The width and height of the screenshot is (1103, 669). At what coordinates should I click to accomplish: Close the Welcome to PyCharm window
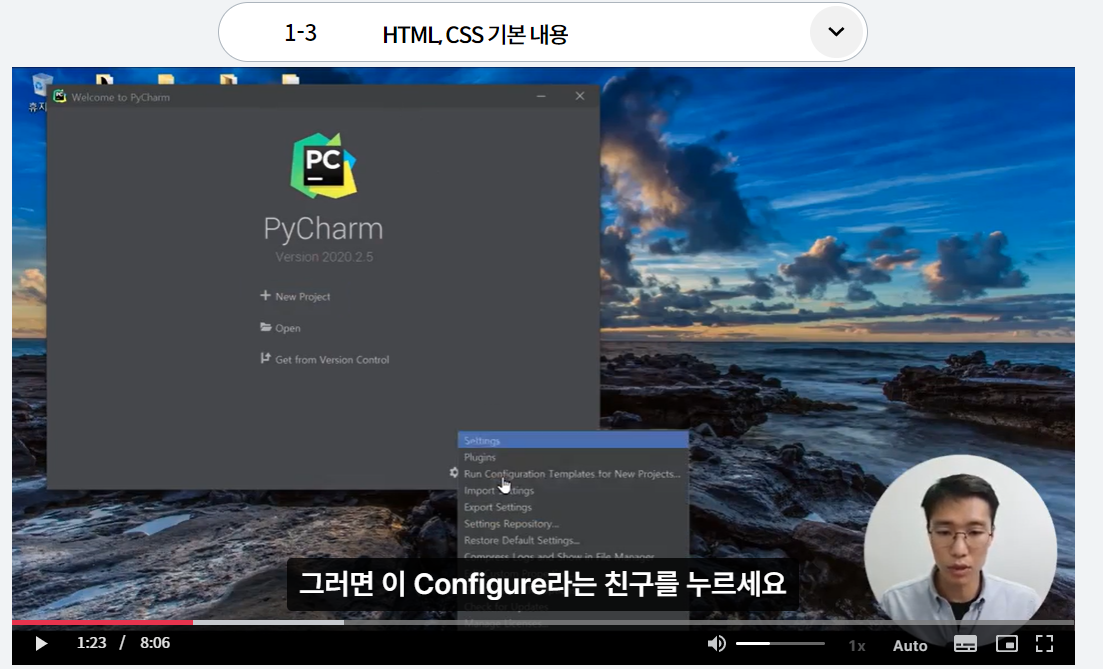pos(580,96)
